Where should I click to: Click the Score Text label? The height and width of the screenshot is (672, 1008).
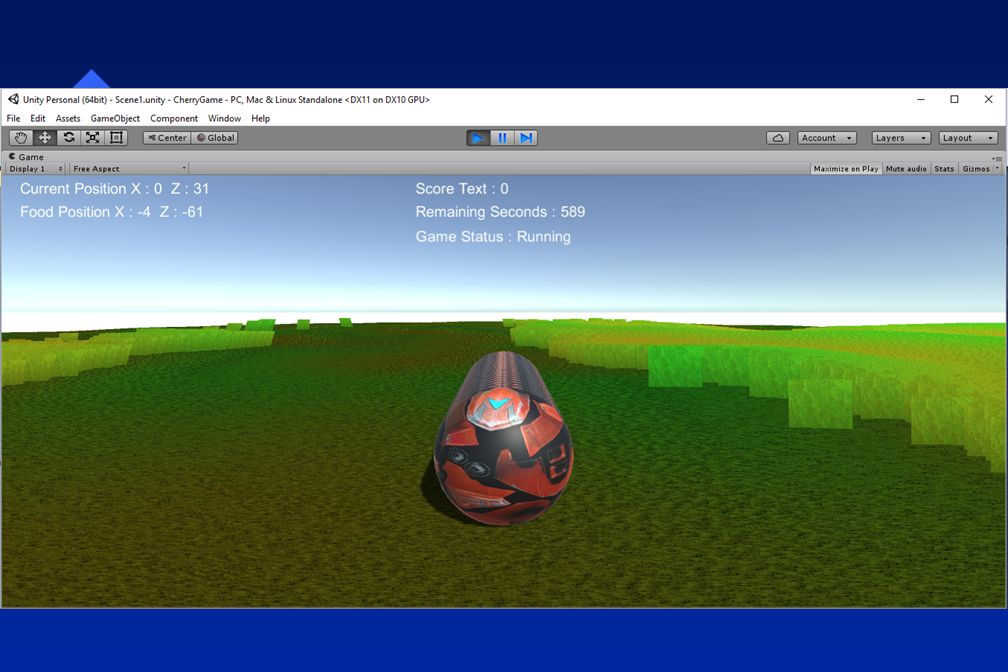tap(462, 188)
